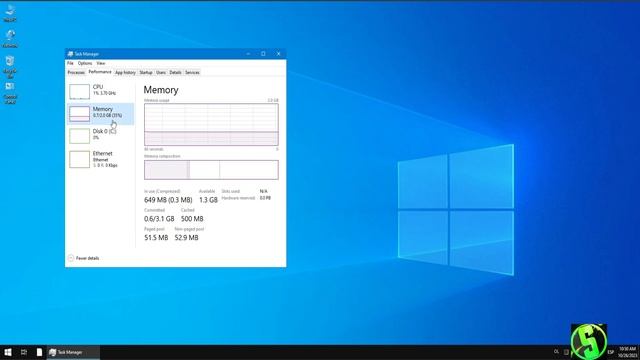This screenshot has width=640, height=360.
Task: Open the Startup tab
Action: [146, 72]
